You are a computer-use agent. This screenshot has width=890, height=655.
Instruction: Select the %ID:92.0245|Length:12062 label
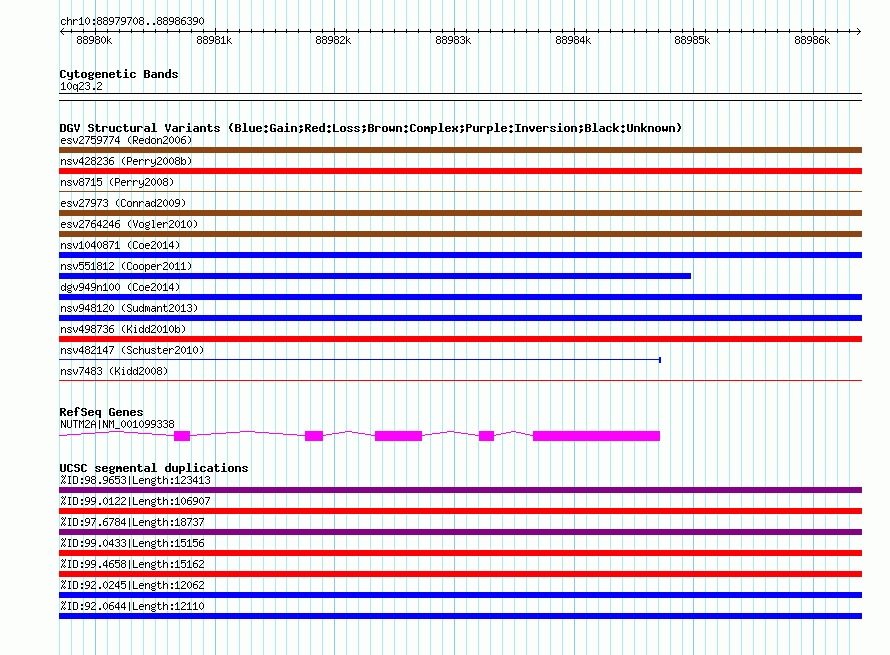point(132,585)
